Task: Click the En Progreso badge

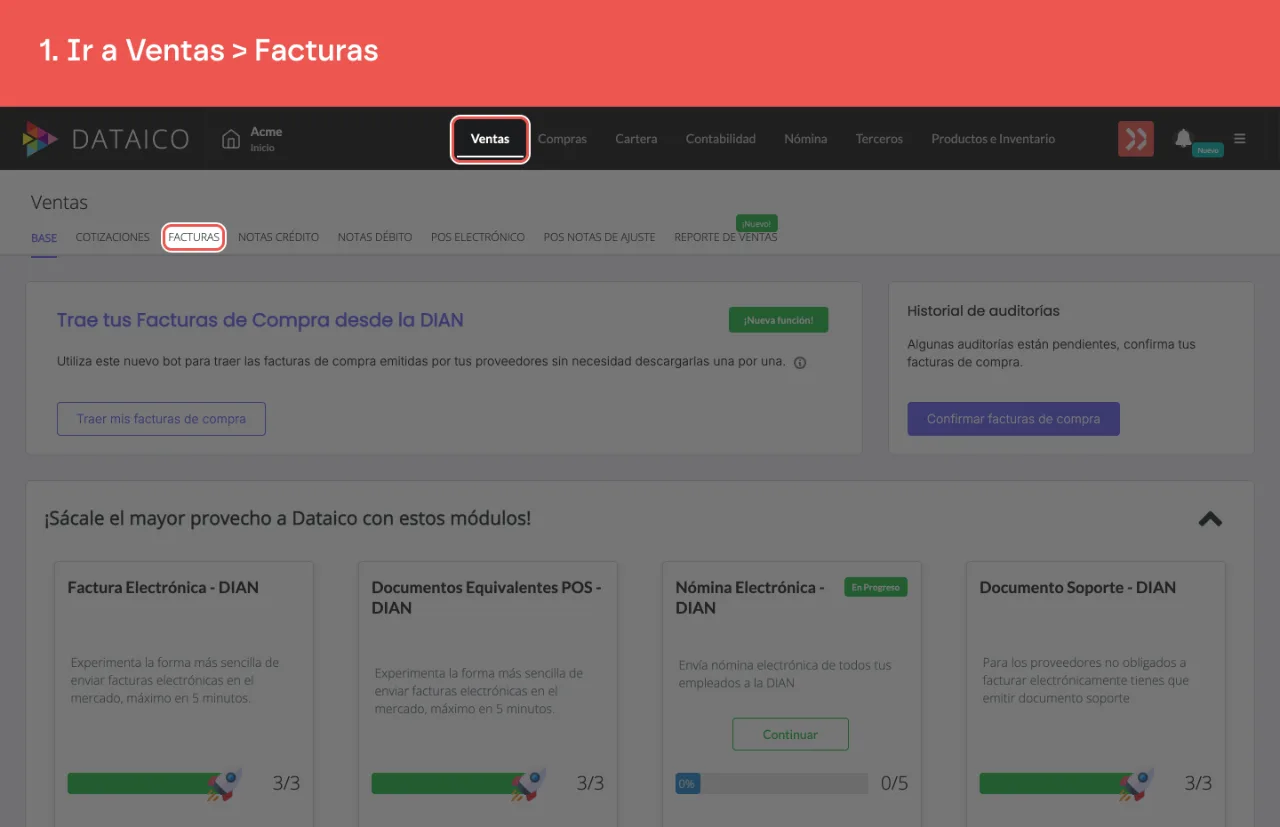Action: coord(875,588)
